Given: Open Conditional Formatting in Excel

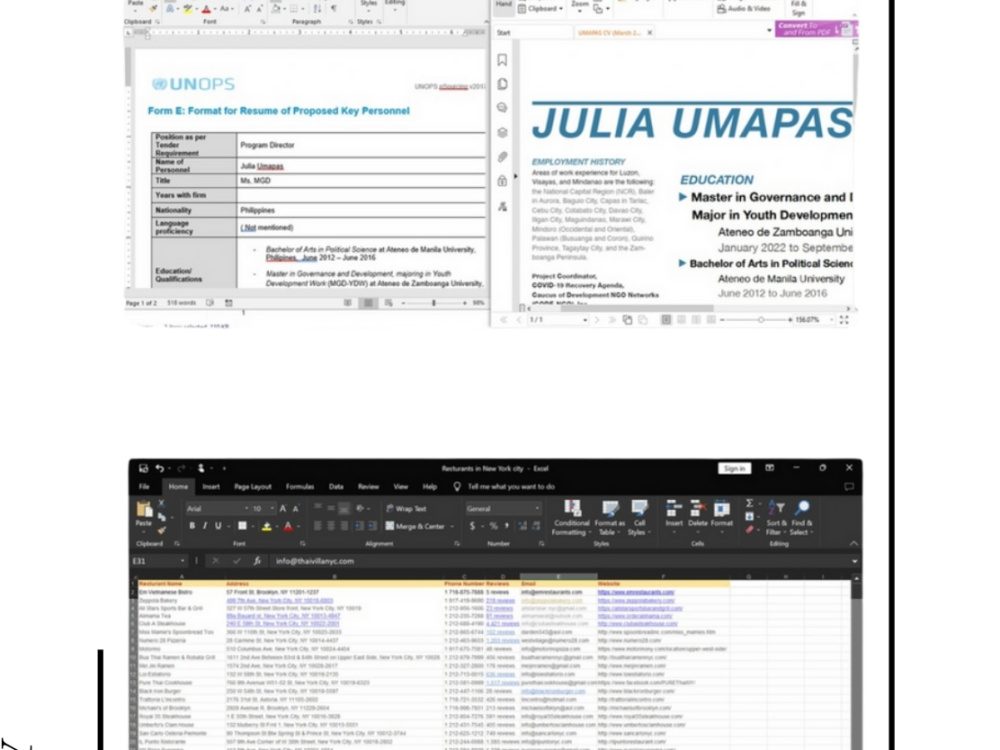Looking at the screenshot, I should click(x=571, y=517).
